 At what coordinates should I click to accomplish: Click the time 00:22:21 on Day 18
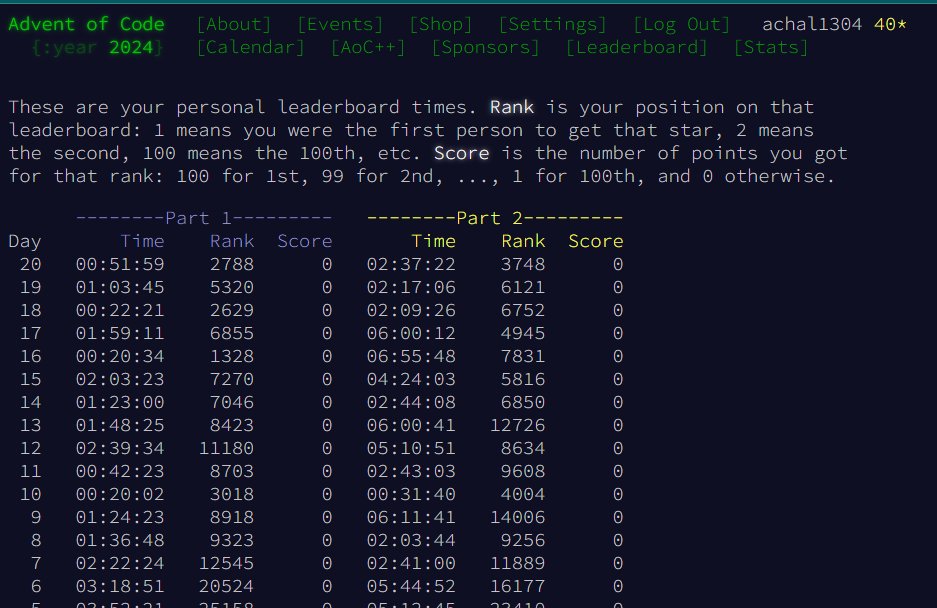(x=120, y=310)
